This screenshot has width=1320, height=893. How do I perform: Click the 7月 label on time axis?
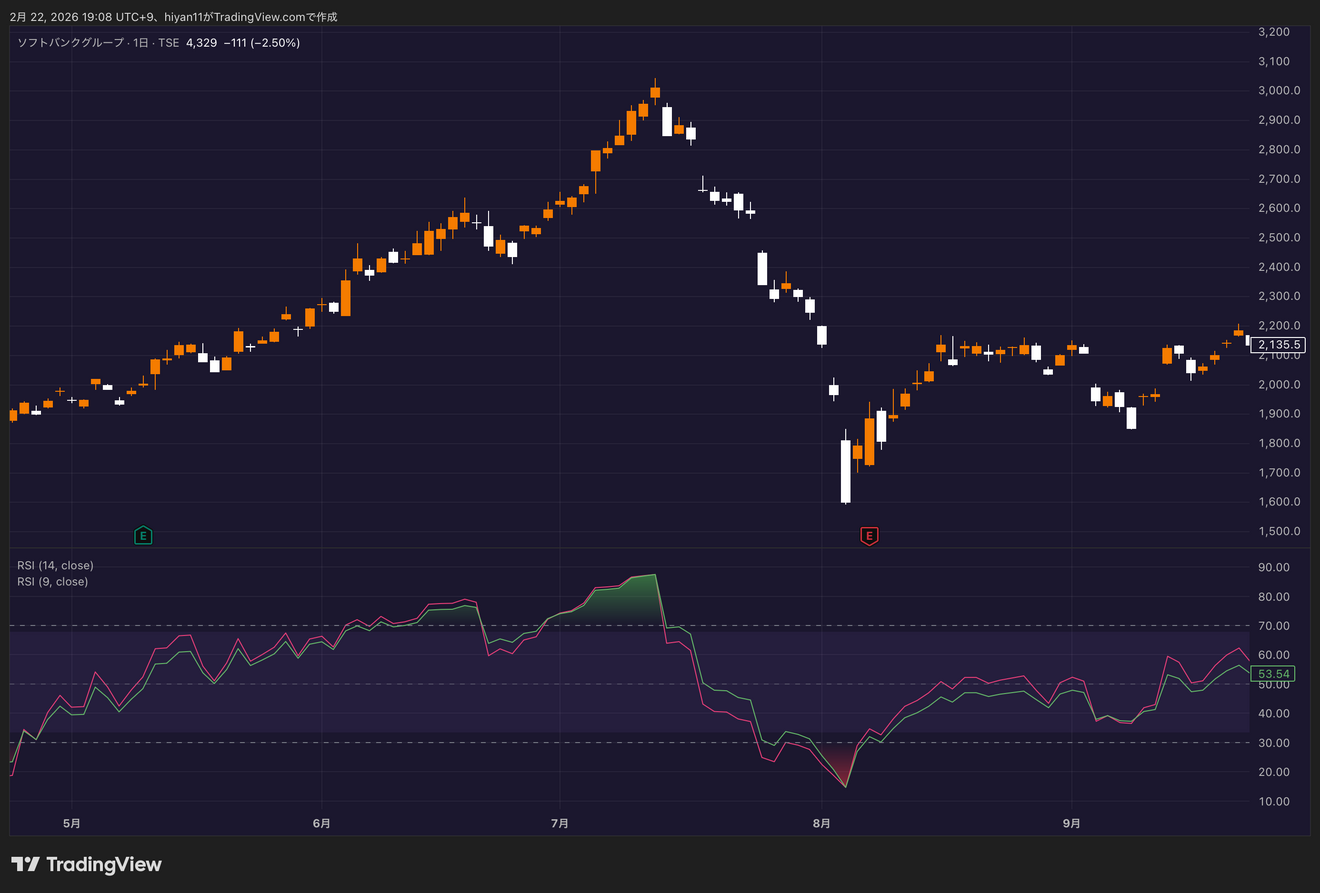[x=560, y=824]
